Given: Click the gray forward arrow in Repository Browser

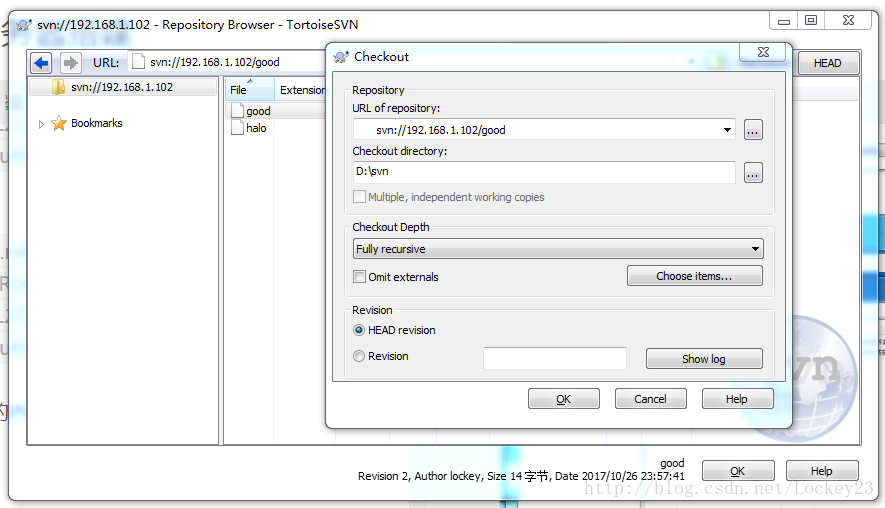Looking at the screenshot, I should (x=71, y=63).
